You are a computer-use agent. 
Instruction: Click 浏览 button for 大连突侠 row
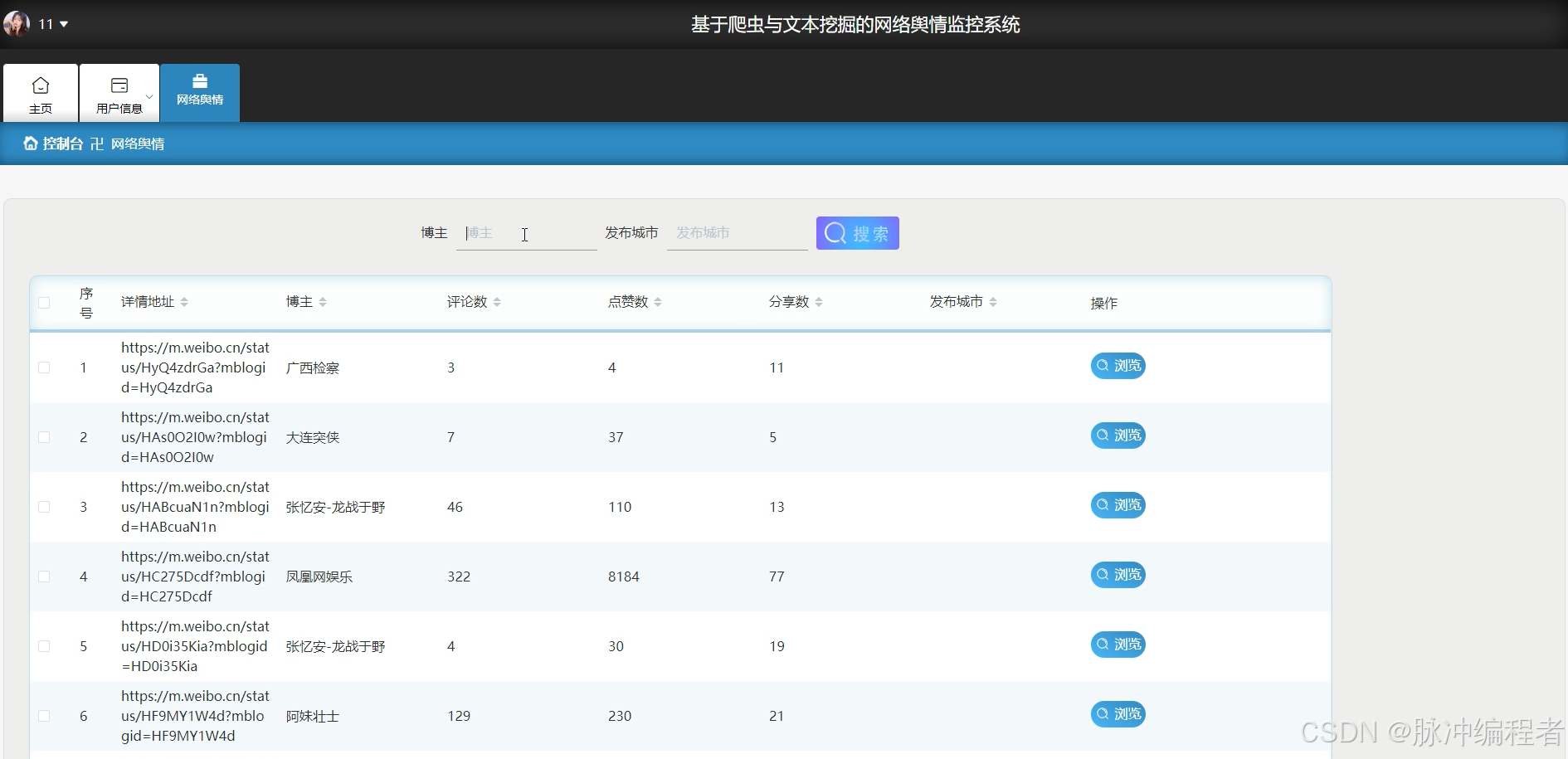pos(1118,435)
